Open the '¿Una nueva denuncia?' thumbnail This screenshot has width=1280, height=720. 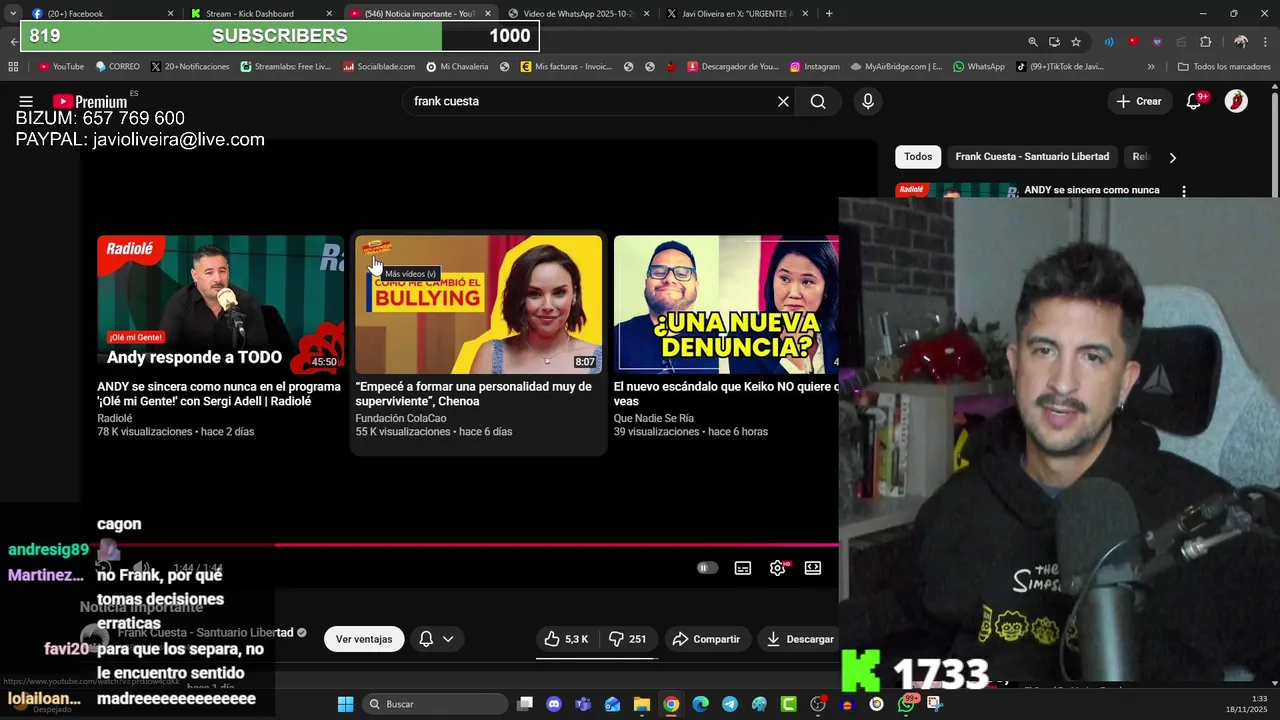pos(726,304)
